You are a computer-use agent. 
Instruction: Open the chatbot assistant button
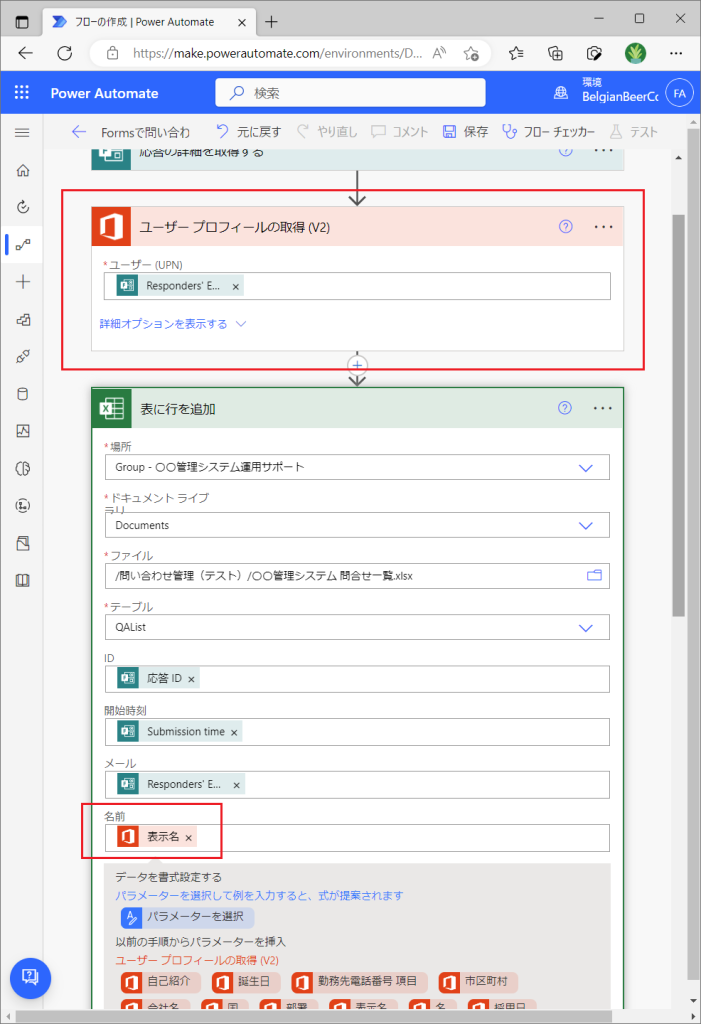[x=30, y=978]
